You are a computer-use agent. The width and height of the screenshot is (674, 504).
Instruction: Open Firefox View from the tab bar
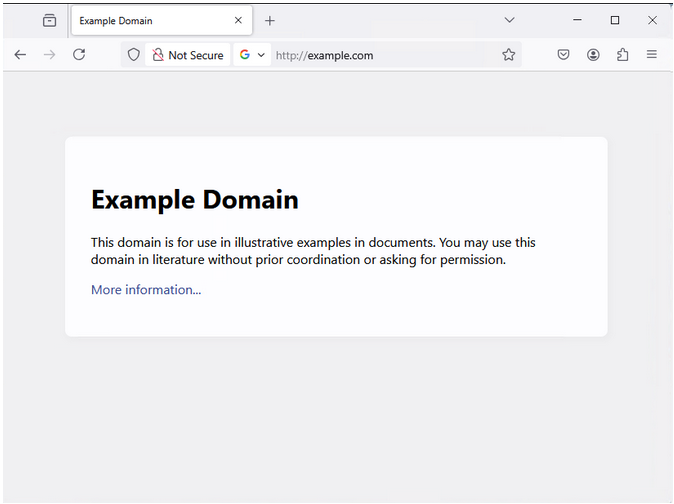point(49,20)
